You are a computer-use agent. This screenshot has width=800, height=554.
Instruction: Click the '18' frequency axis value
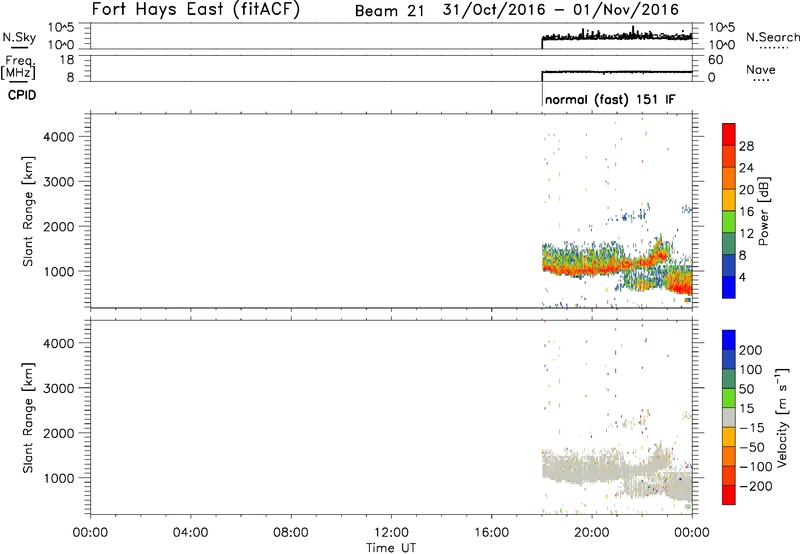68,60
